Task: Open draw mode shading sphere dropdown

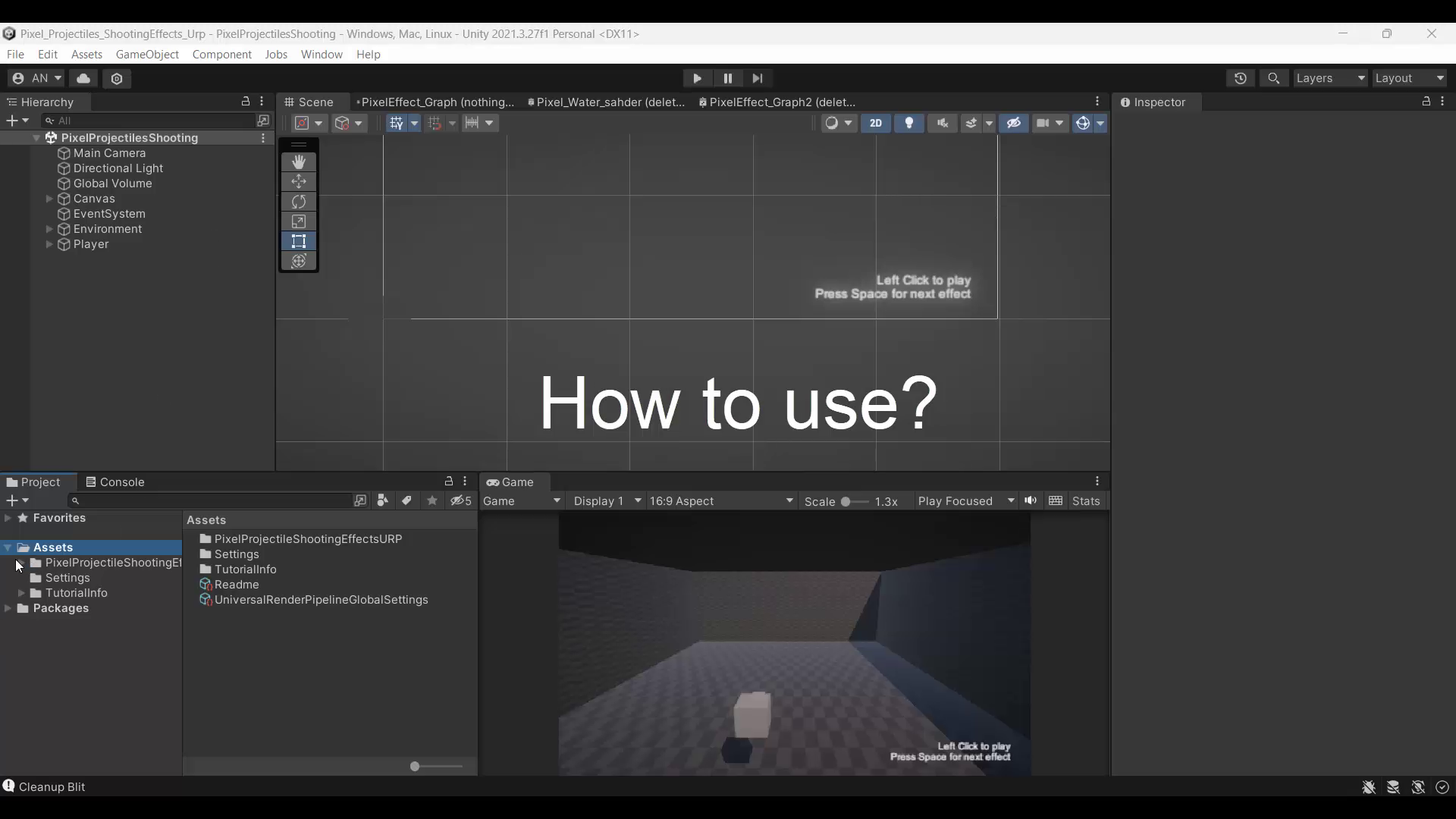Action: [x=839, y=123]
